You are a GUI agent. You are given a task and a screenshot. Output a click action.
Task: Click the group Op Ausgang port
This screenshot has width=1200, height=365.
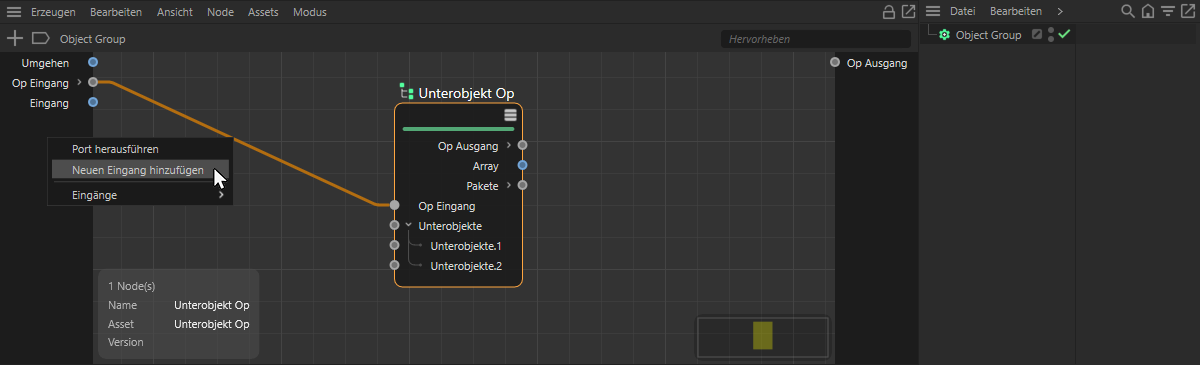point(835,63)
